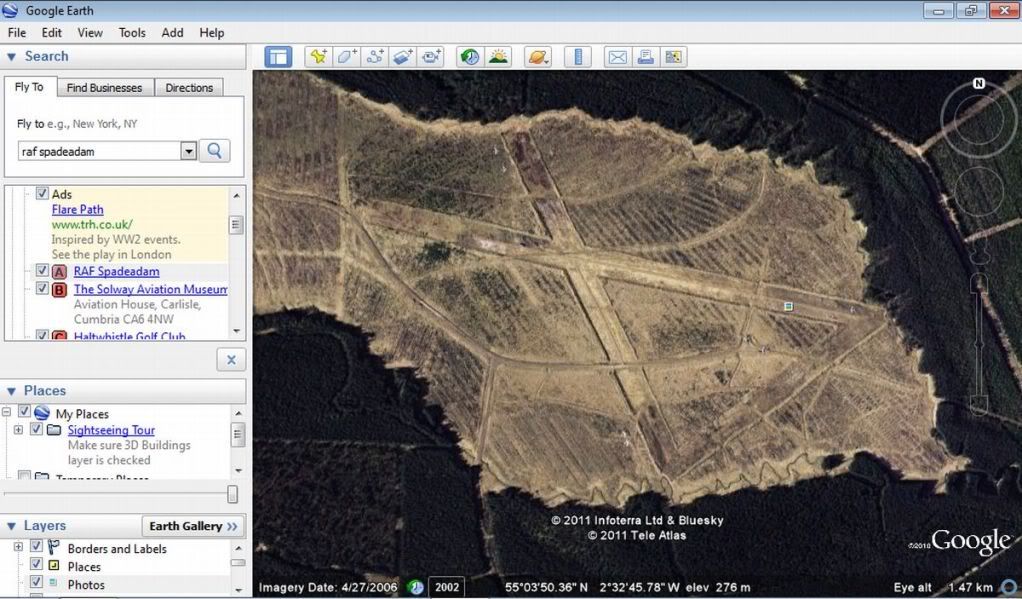This screenshot has height=599, width=1022.
Task: Open the Edit menu
Action: coord(51,33)
